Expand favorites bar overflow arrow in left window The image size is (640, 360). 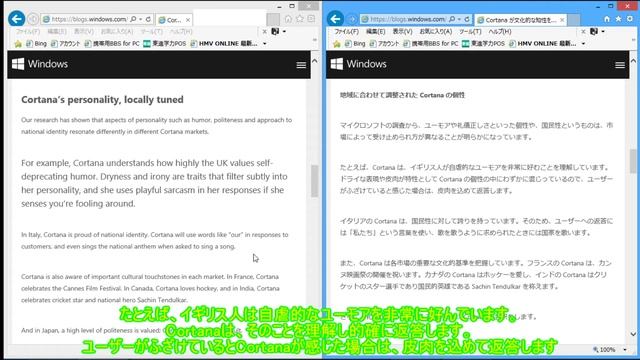tap(264, 44)
